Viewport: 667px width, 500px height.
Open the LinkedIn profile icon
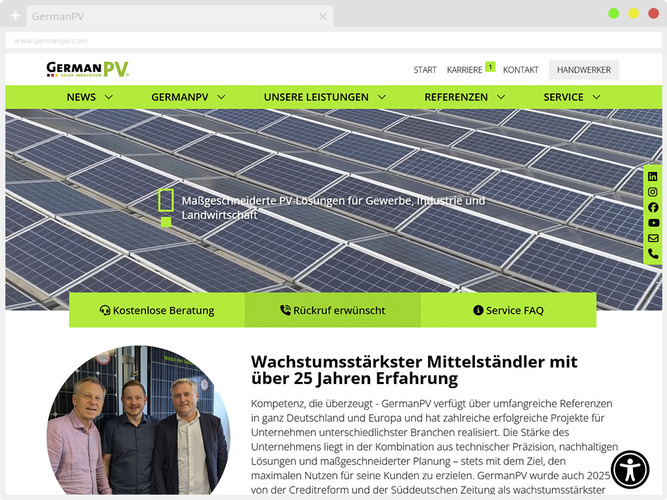pyautogui.click(x=653, y=176)
